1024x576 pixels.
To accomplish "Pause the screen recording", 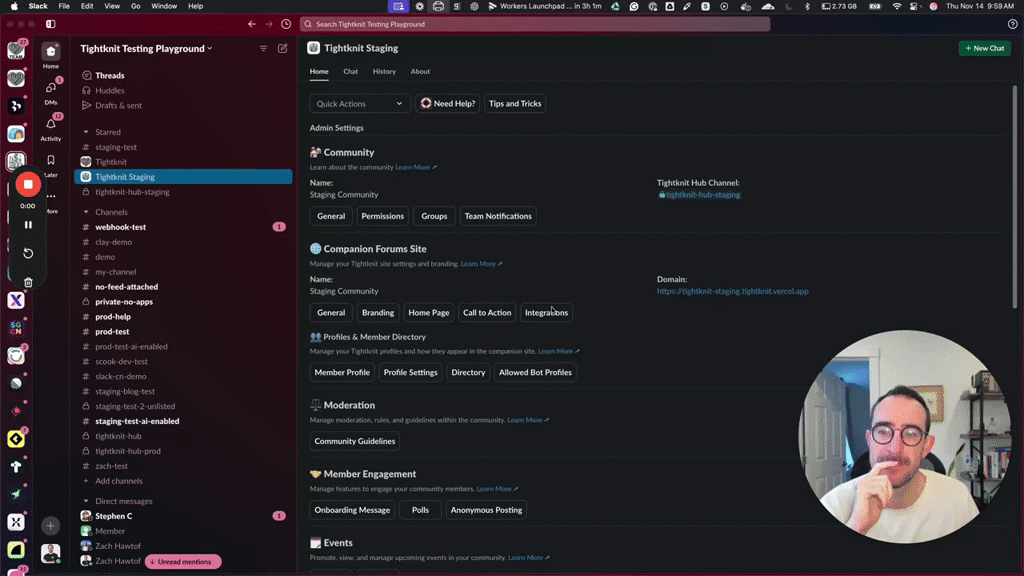I will [28, 225].
